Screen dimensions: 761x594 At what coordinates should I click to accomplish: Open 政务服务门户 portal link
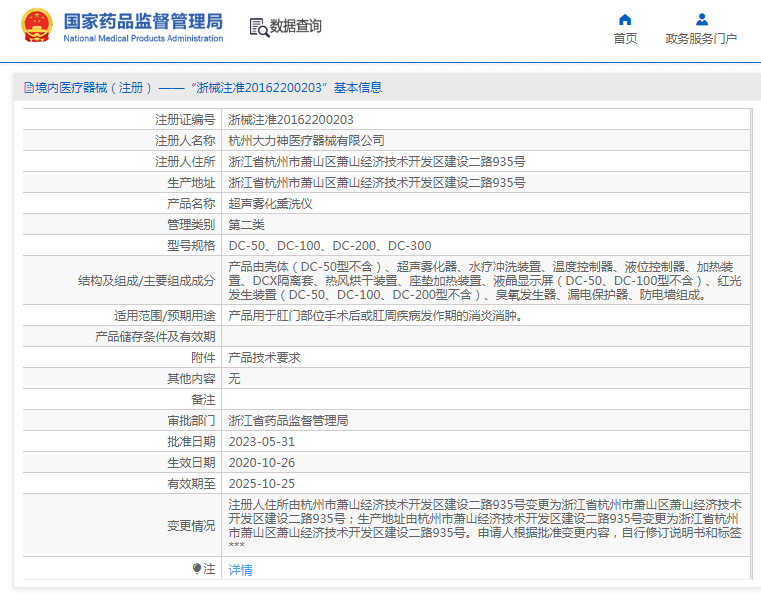pos(701,38)
